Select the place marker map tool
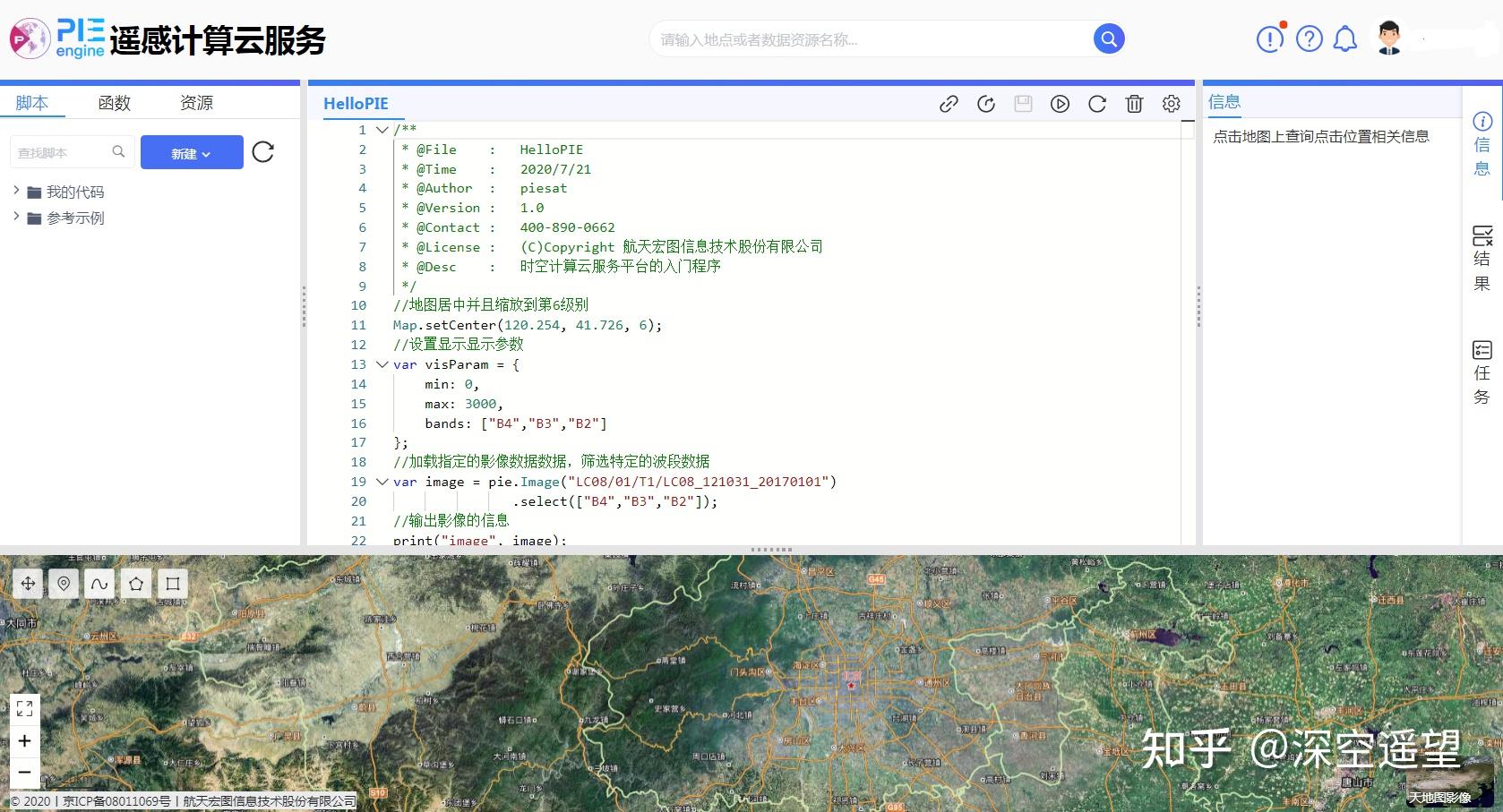This screenshot has height=812, width=1503. click(64, 584)
